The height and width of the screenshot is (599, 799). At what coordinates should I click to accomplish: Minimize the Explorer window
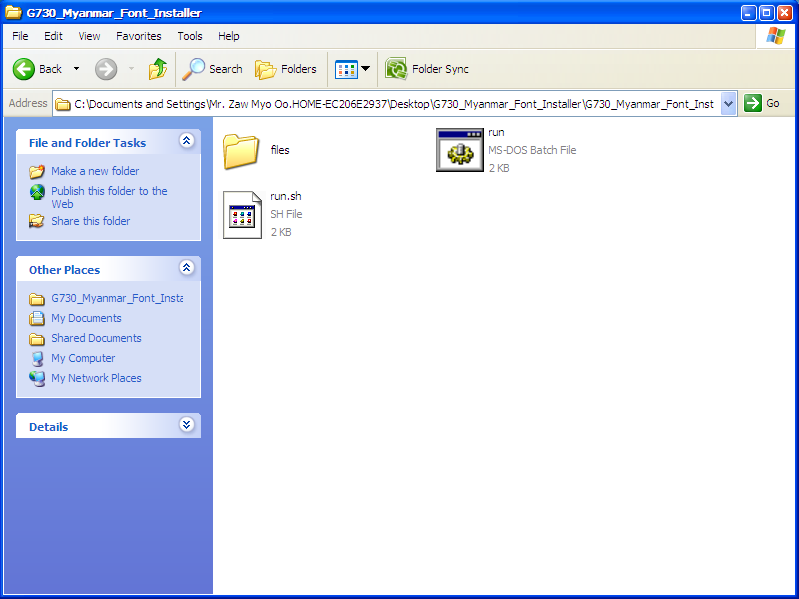click(748, 13)
